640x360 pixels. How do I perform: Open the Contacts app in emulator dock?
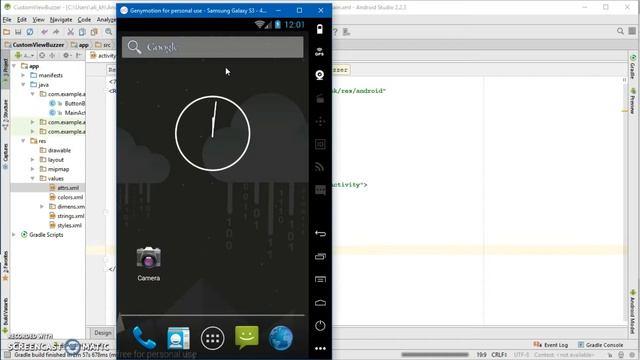[x=178, y=338]
